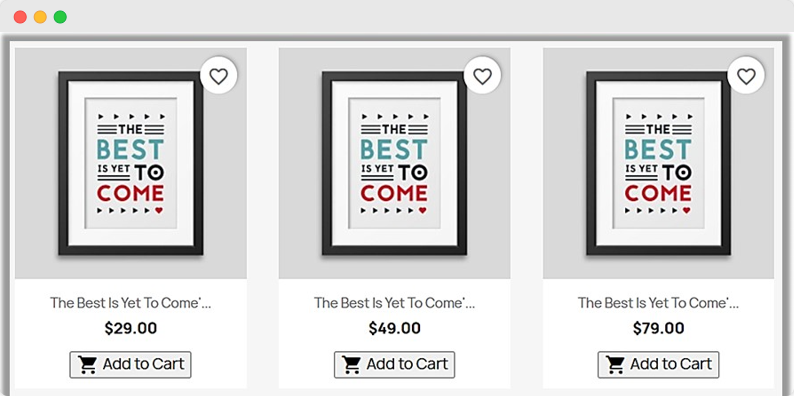The height and width of the screenshot is (396, 794).
Task: Click the yellow minimize window button
Action: [x=40, y=17]
